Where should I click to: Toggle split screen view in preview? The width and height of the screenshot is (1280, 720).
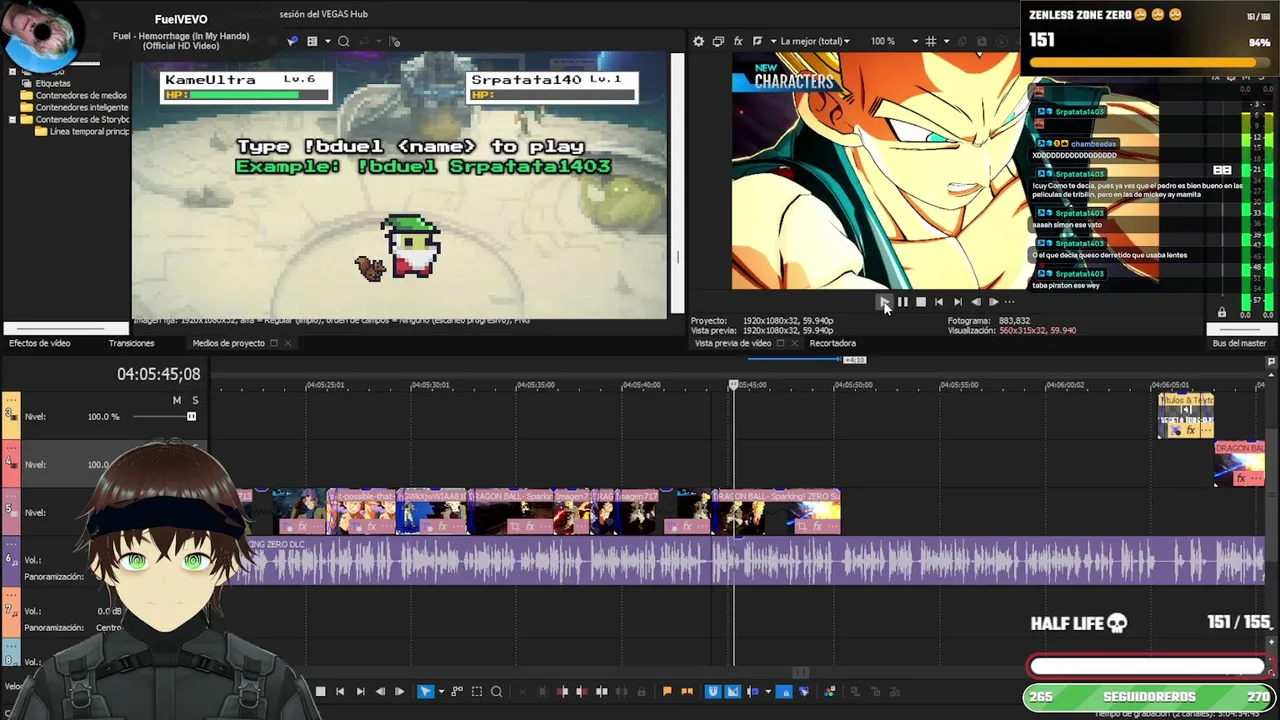[x=757, y=41]
